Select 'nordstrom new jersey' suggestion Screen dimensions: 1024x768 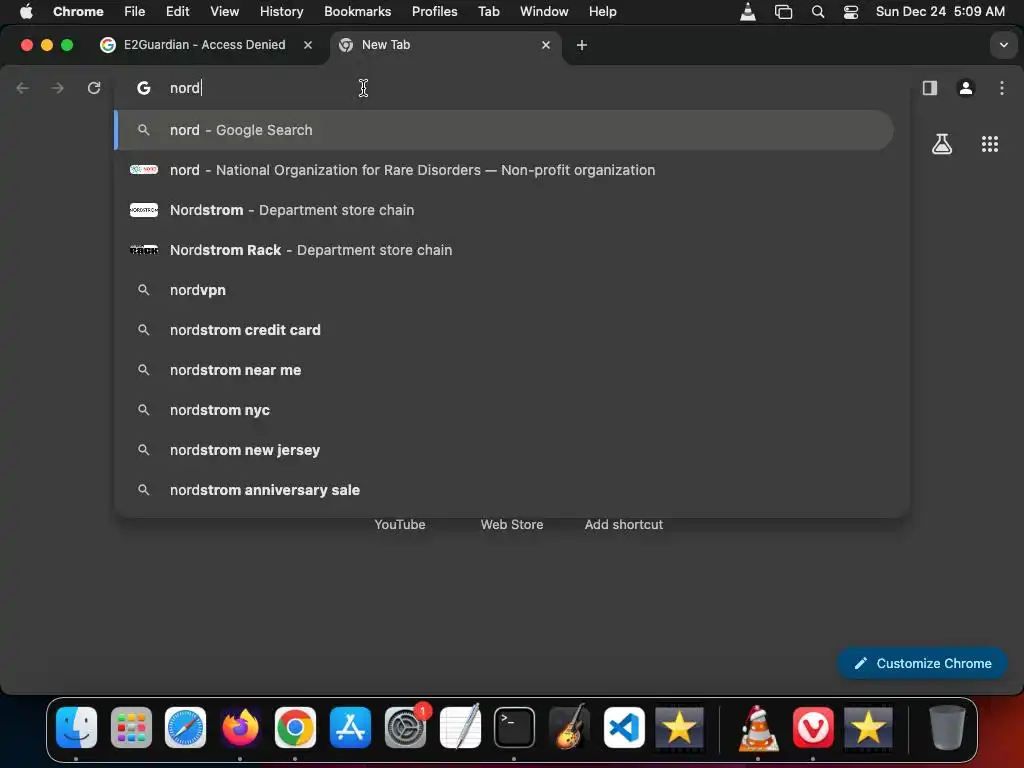[x=504, y=450]
